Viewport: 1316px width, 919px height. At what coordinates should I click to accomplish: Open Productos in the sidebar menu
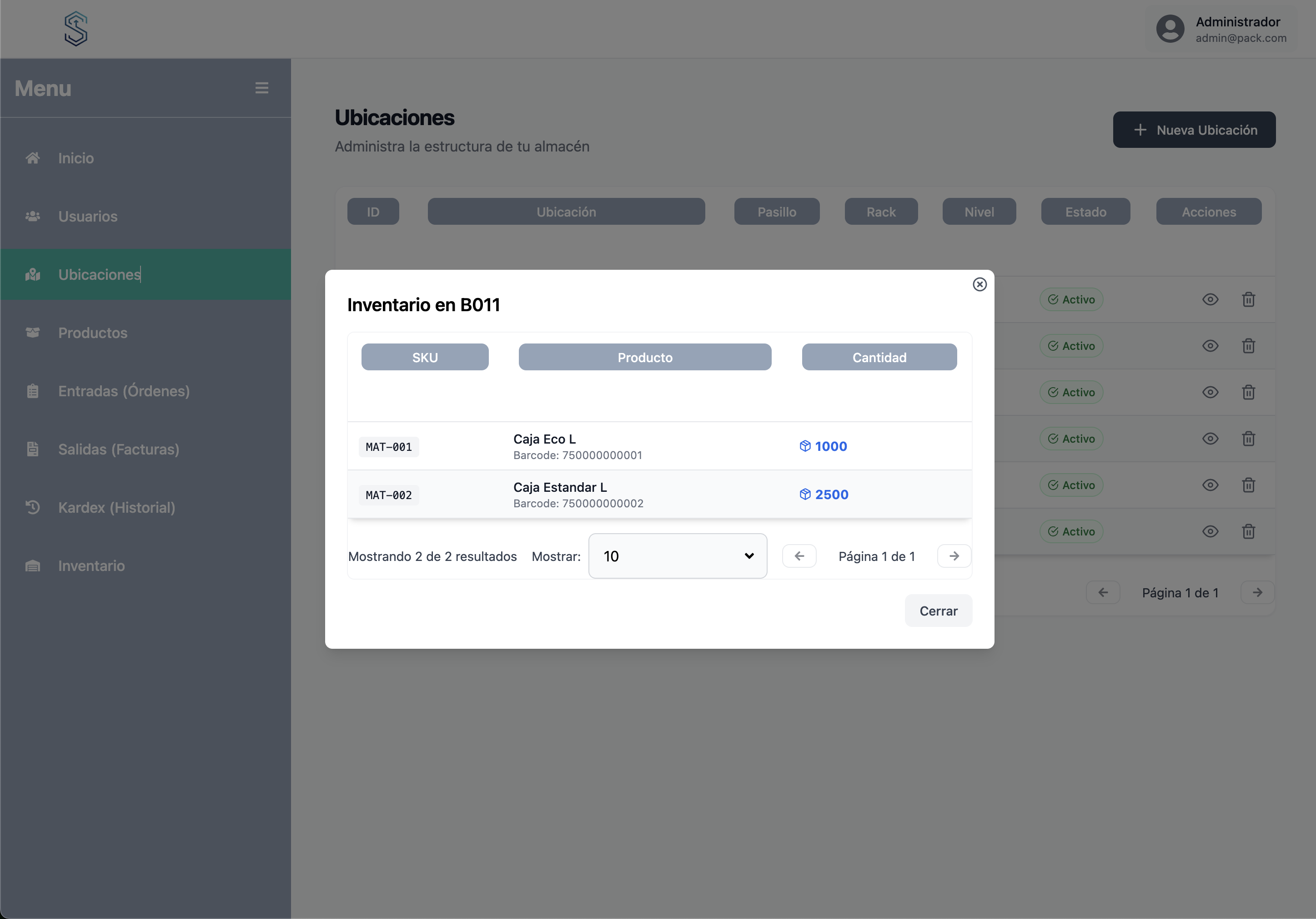click(93, 333)
